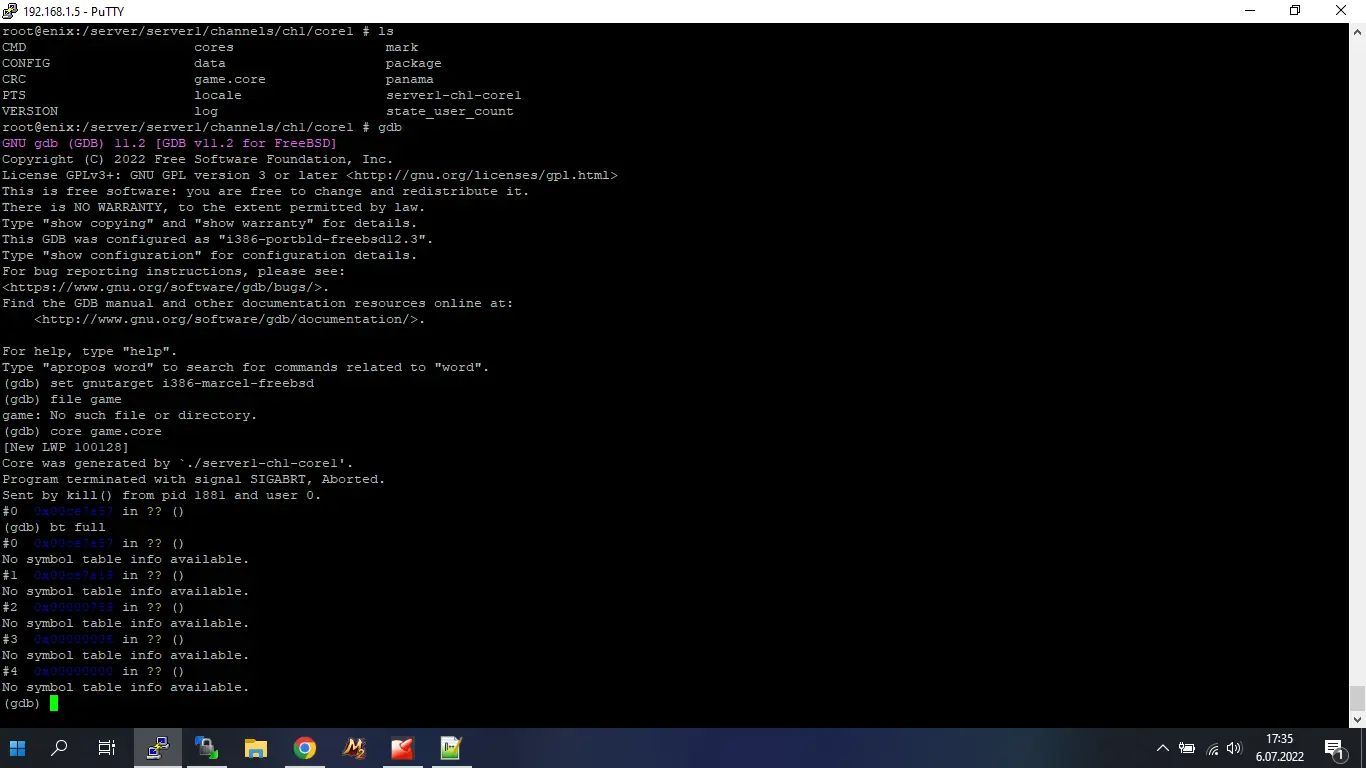The width and height of the screenshot is (1366, 768).
Task: Open File Explorer from the taskbar
Action: pyautogui.click(x=256, y=748)
